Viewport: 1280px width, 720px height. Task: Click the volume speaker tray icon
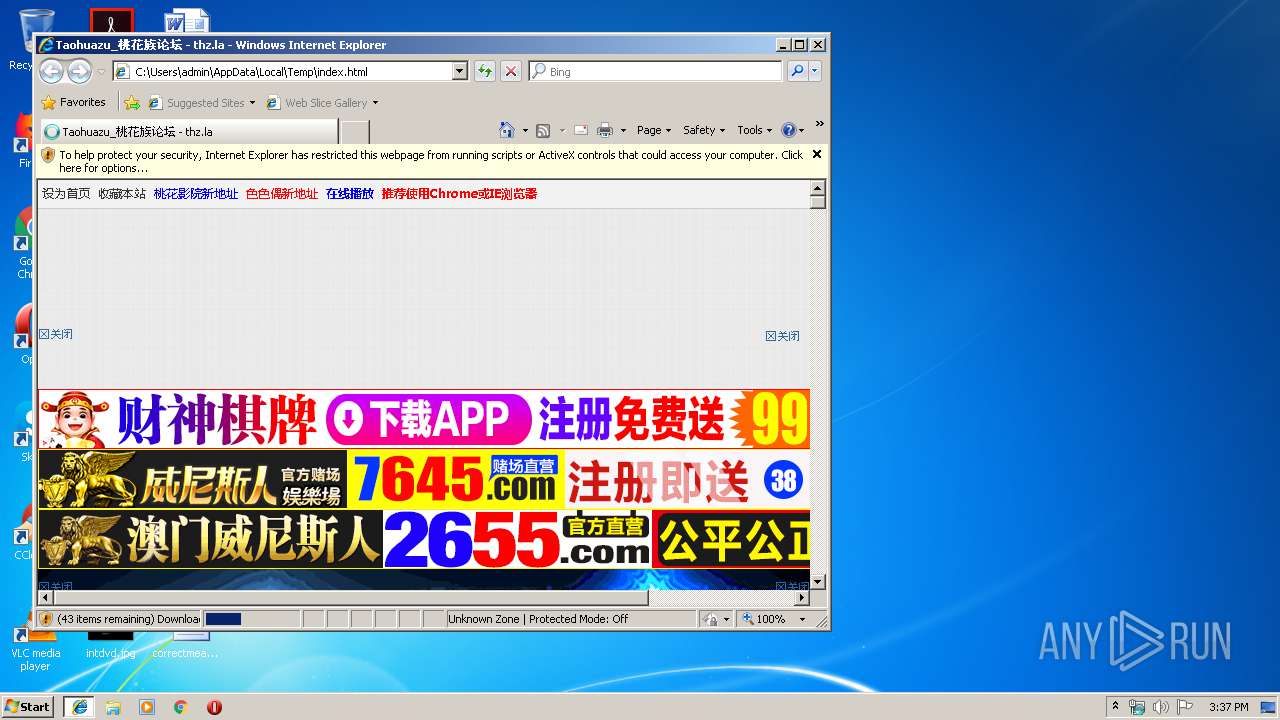tap(1161, 707)
